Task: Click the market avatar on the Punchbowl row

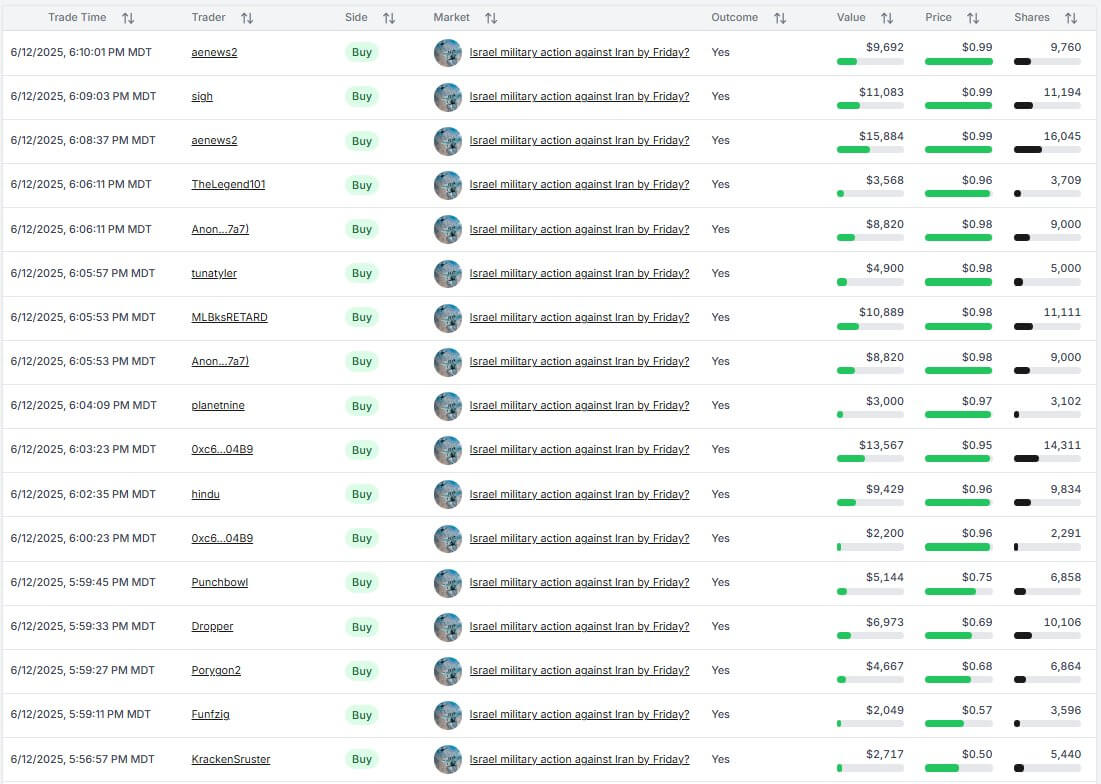Action: pos(447,582)
